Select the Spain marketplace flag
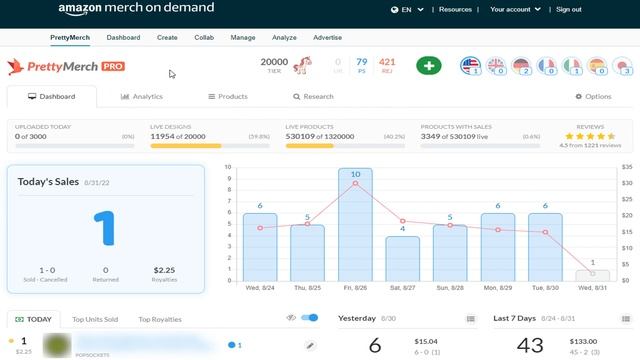The height and width of the screenshot is (360, 640). pos(597,66)
